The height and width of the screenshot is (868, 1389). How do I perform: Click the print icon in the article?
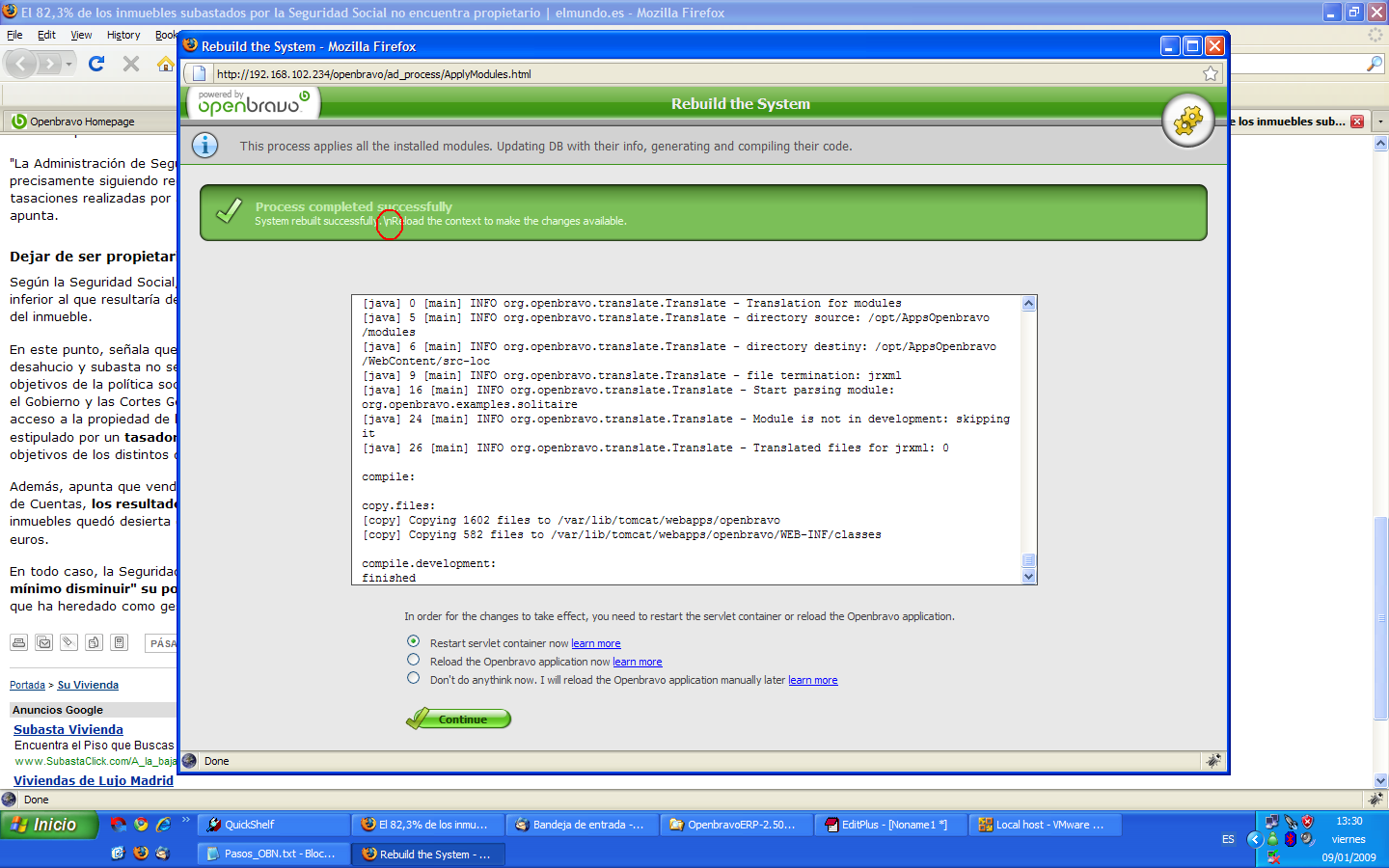point(18,642)
